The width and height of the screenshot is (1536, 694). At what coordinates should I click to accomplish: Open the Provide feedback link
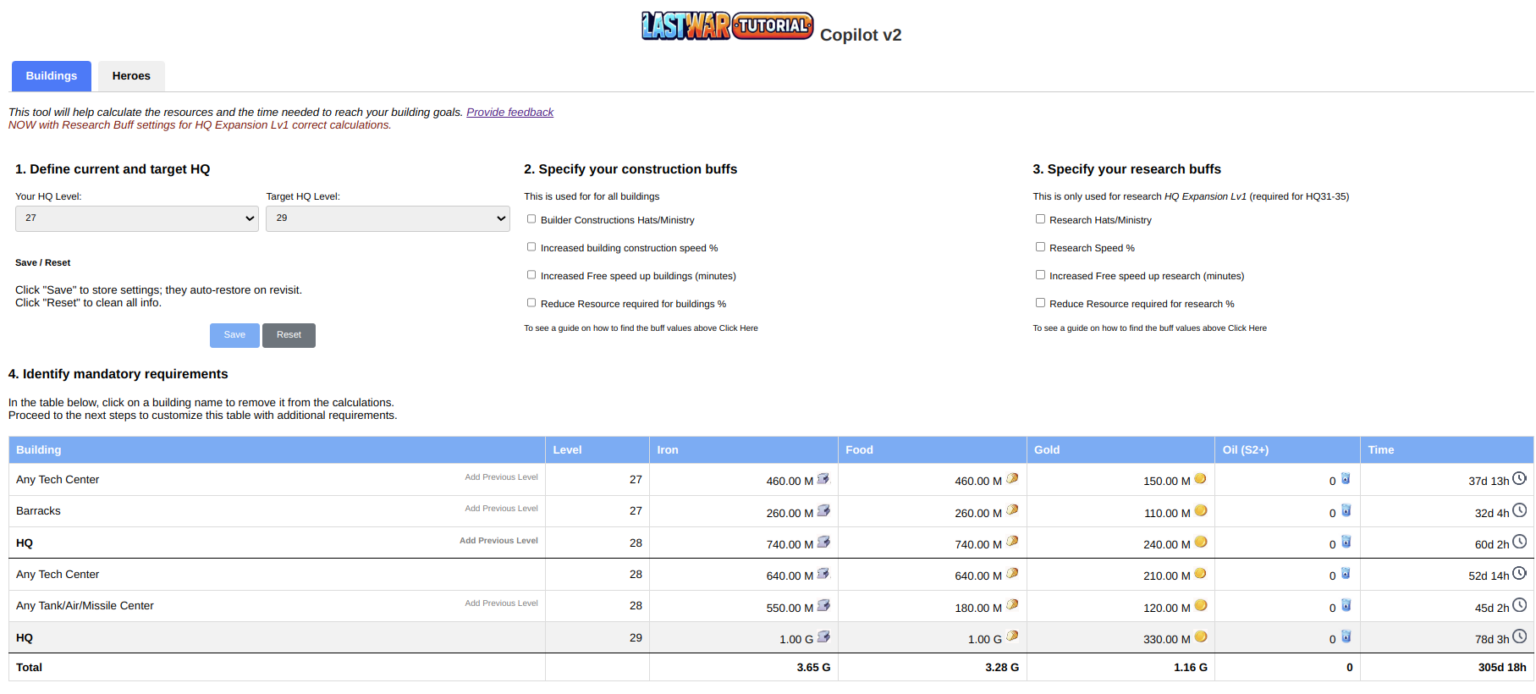(x=509, y=112)
